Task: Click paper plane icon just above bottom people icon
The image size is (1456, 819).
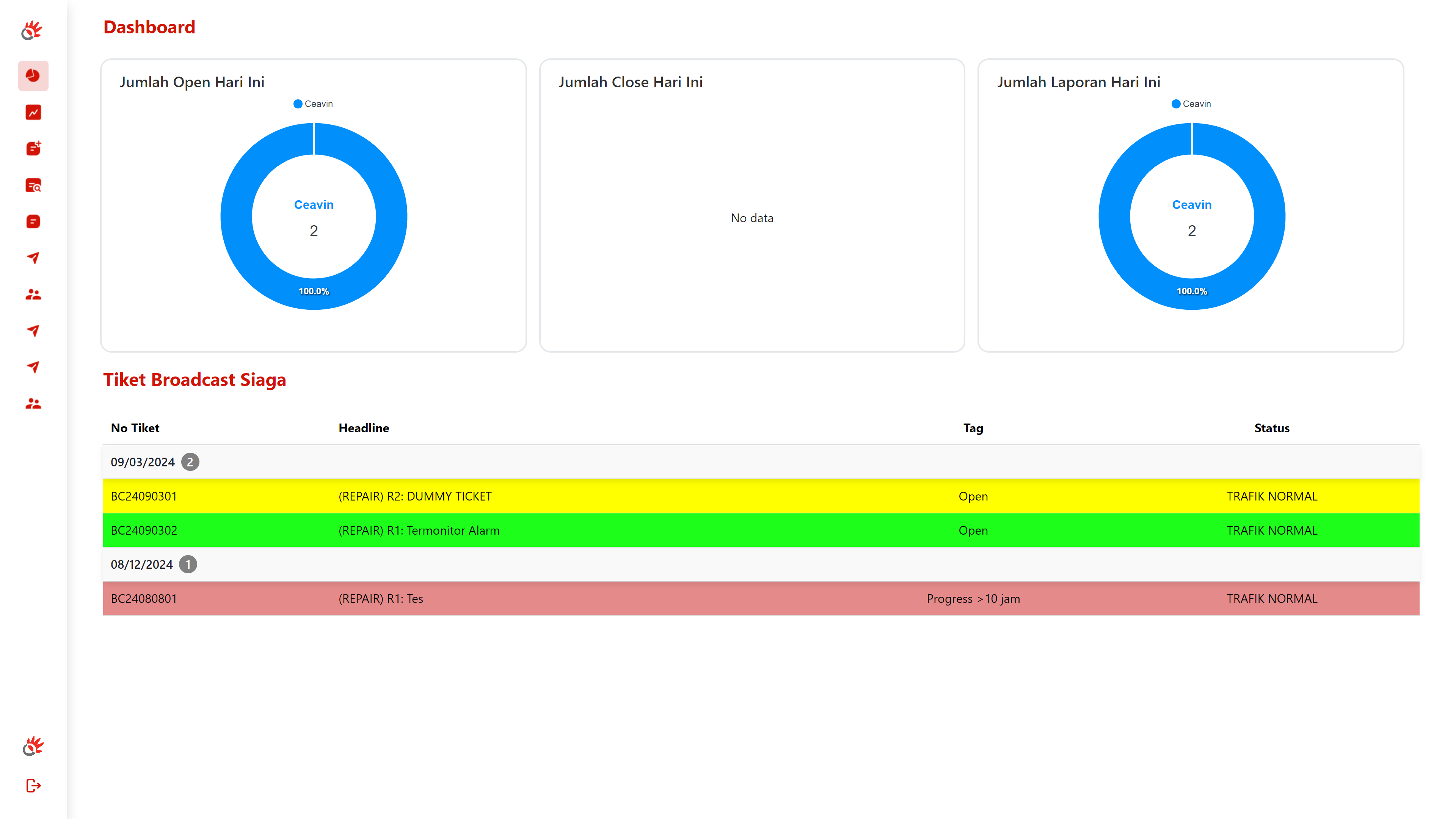Action: click(33, 367)
